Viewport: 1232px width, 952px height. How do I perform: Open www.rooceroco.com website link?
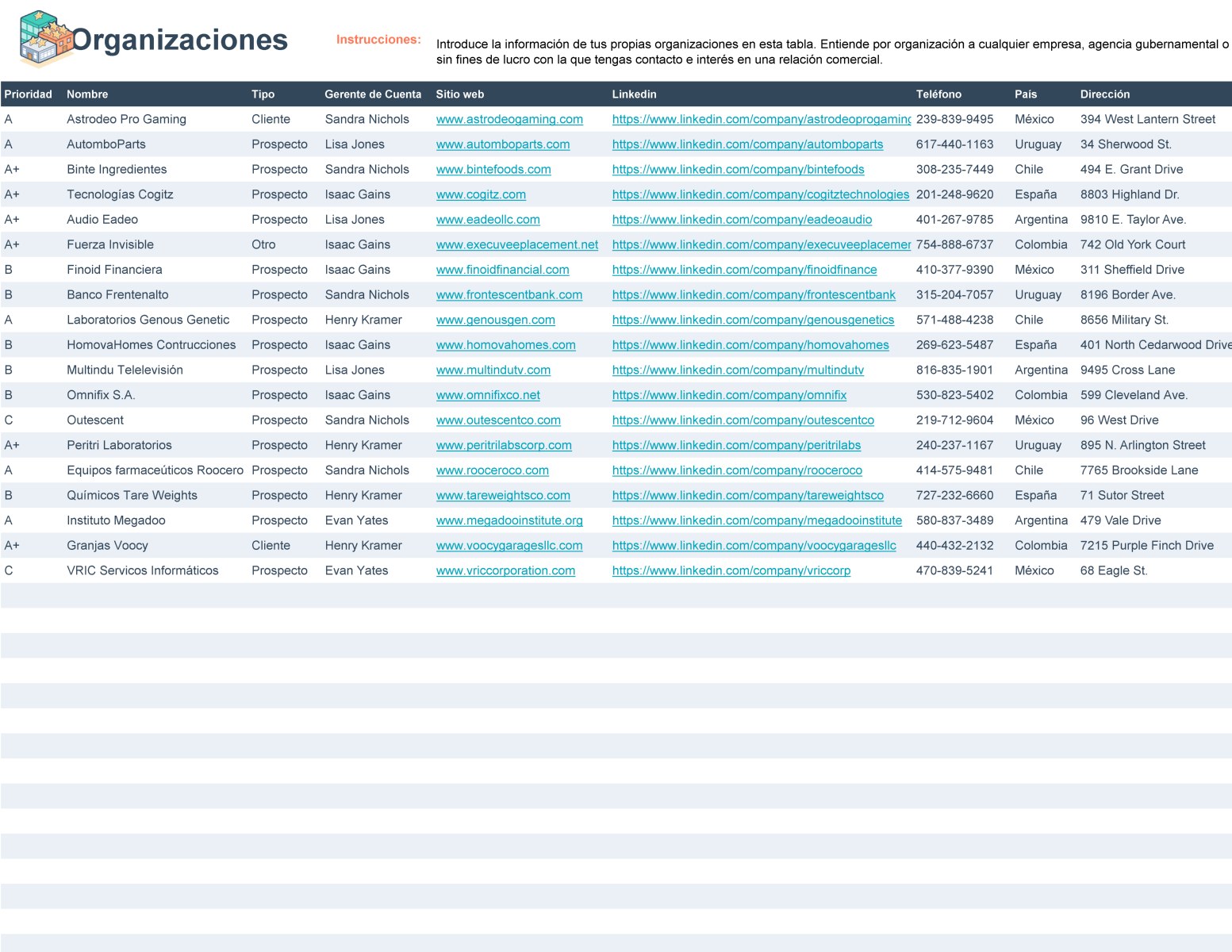(x=493, y=470)
